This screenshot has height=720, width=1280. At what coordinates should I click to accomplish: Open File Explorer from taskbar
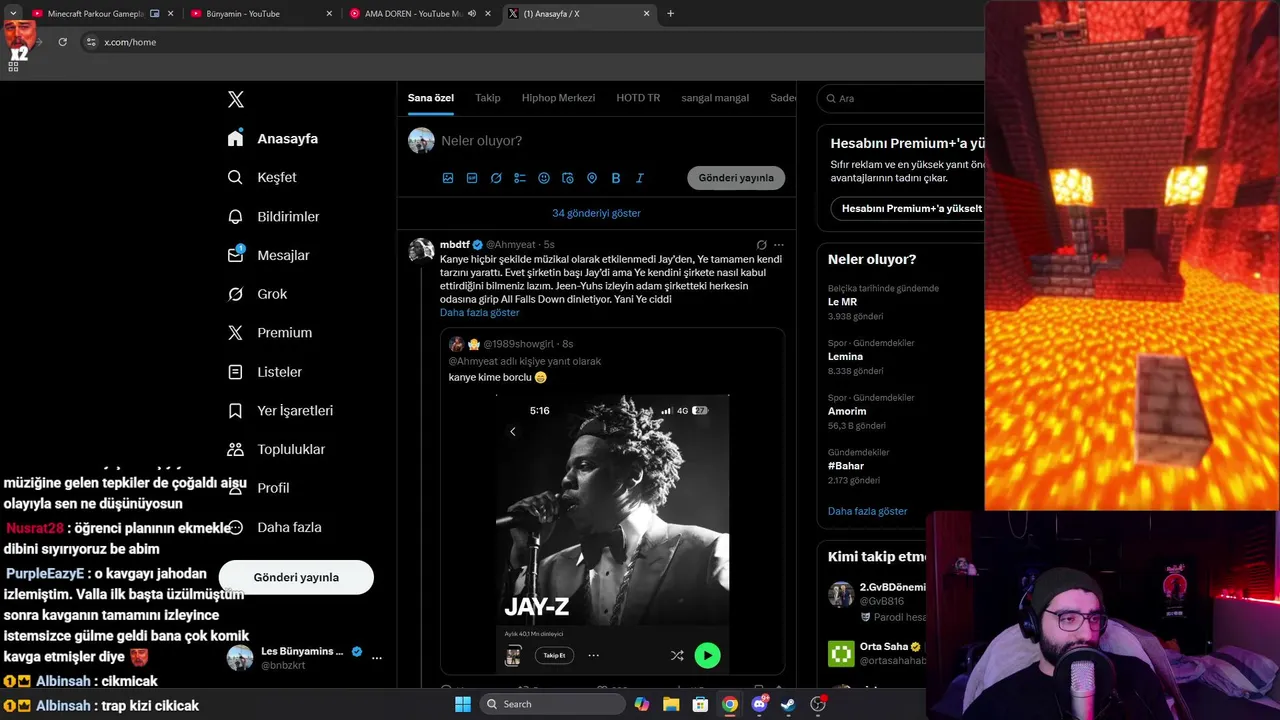coord(671,704)
